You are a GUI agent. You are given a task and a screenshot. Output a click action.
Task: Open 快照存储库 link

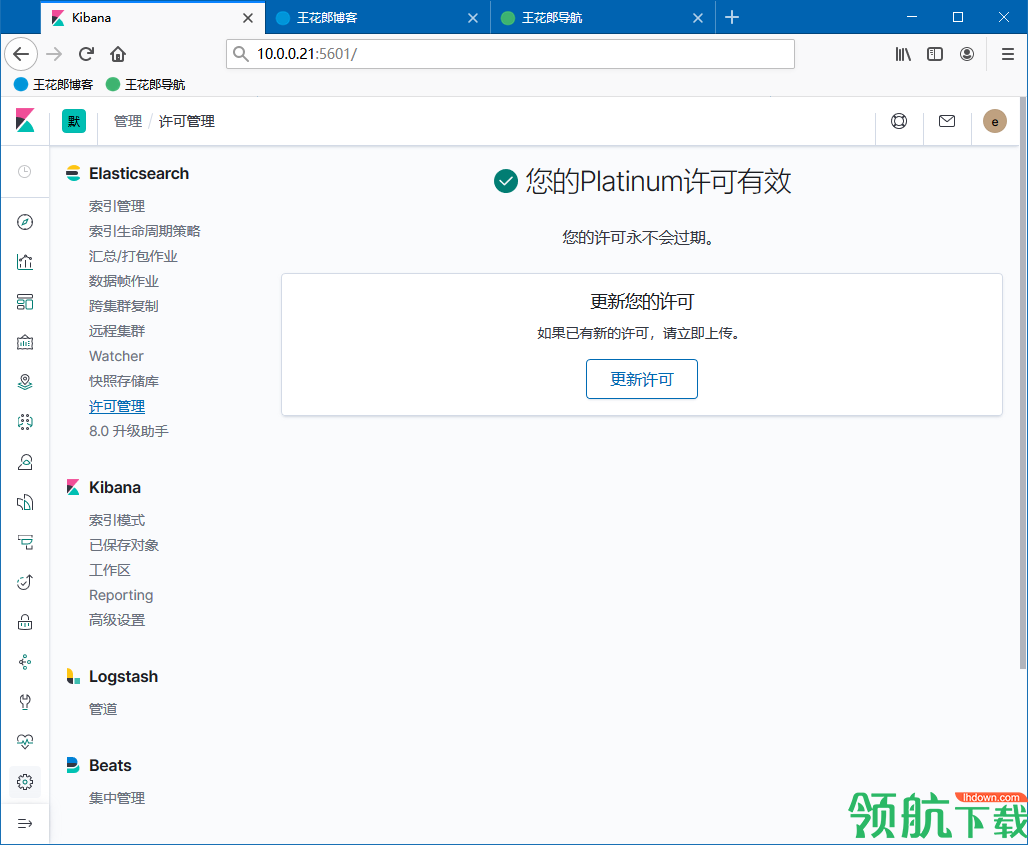click(x=124, y=381)
